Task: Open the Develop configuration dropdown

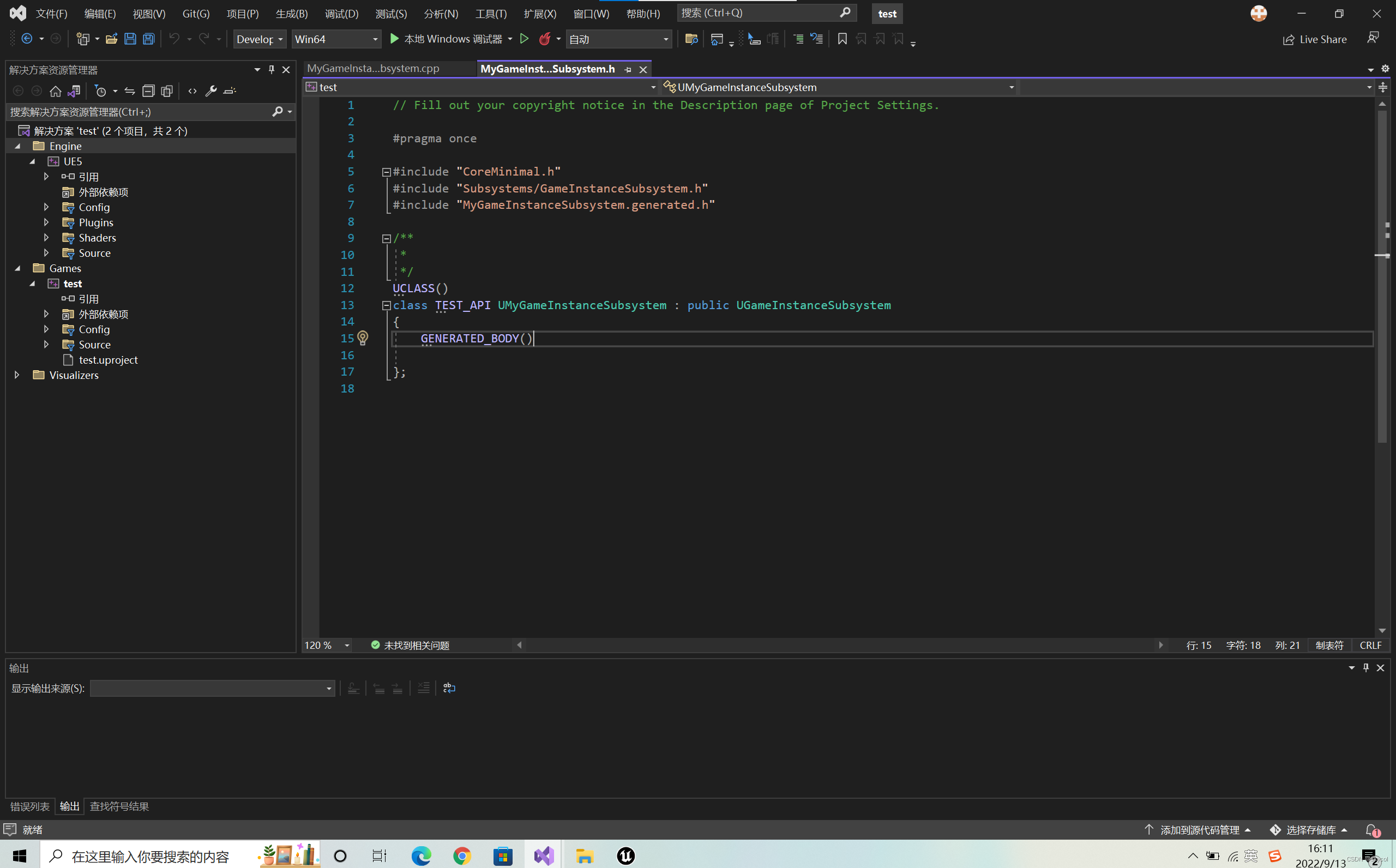Action: coord(260,39)
